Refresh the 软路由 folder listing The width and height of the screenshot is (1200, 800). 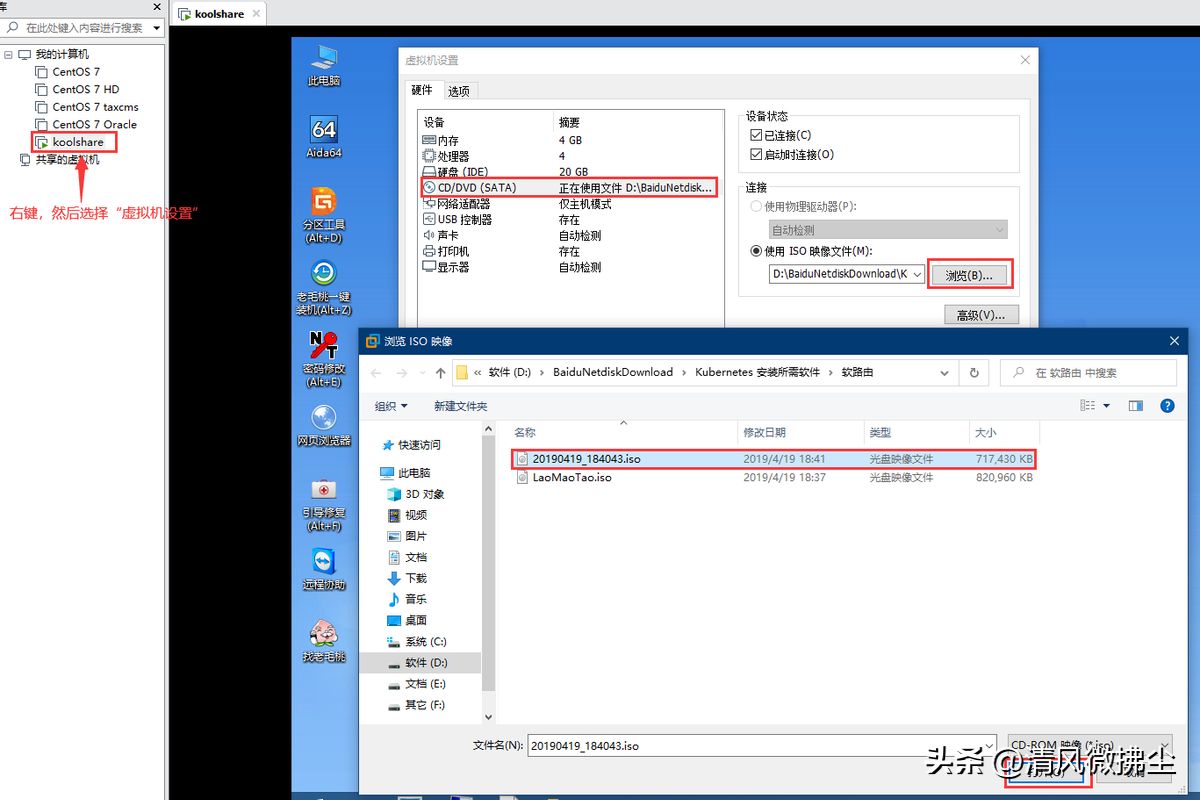(x=973, y=373)
